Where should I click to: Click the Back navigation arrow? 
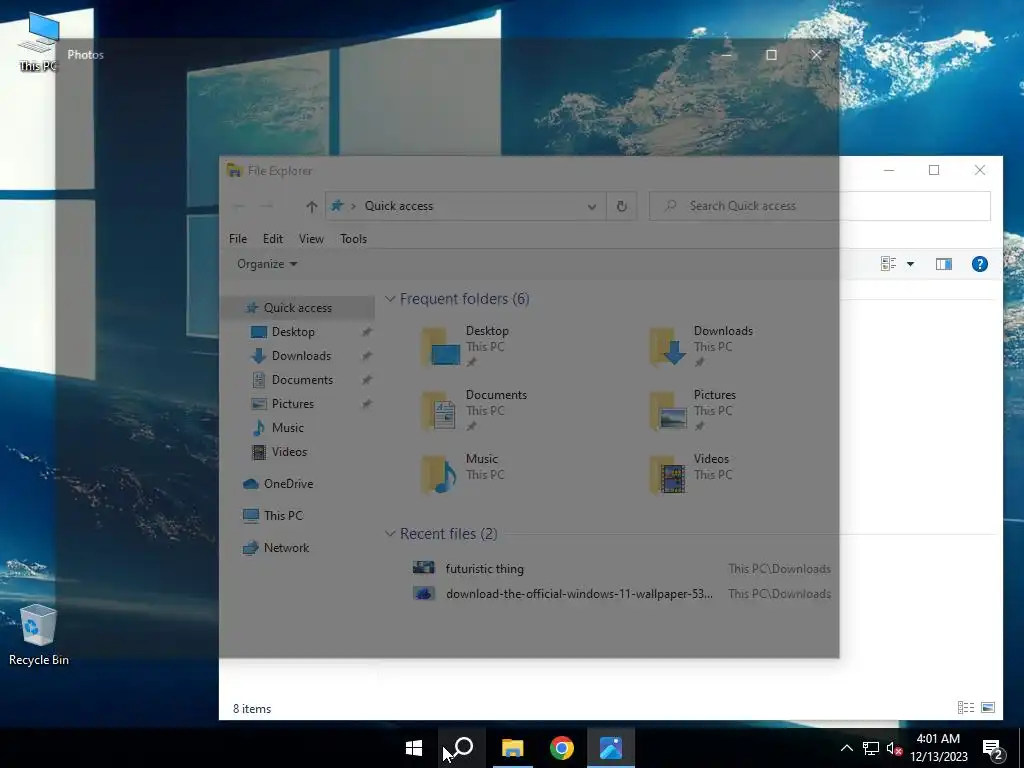(x=238, y=206)
